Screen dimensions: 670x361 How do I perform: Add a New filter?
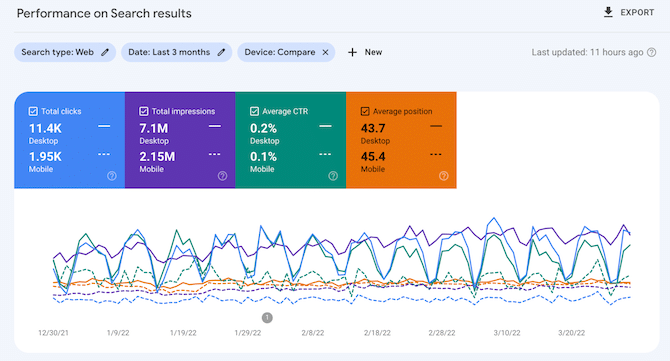click(x=373, y=52)
